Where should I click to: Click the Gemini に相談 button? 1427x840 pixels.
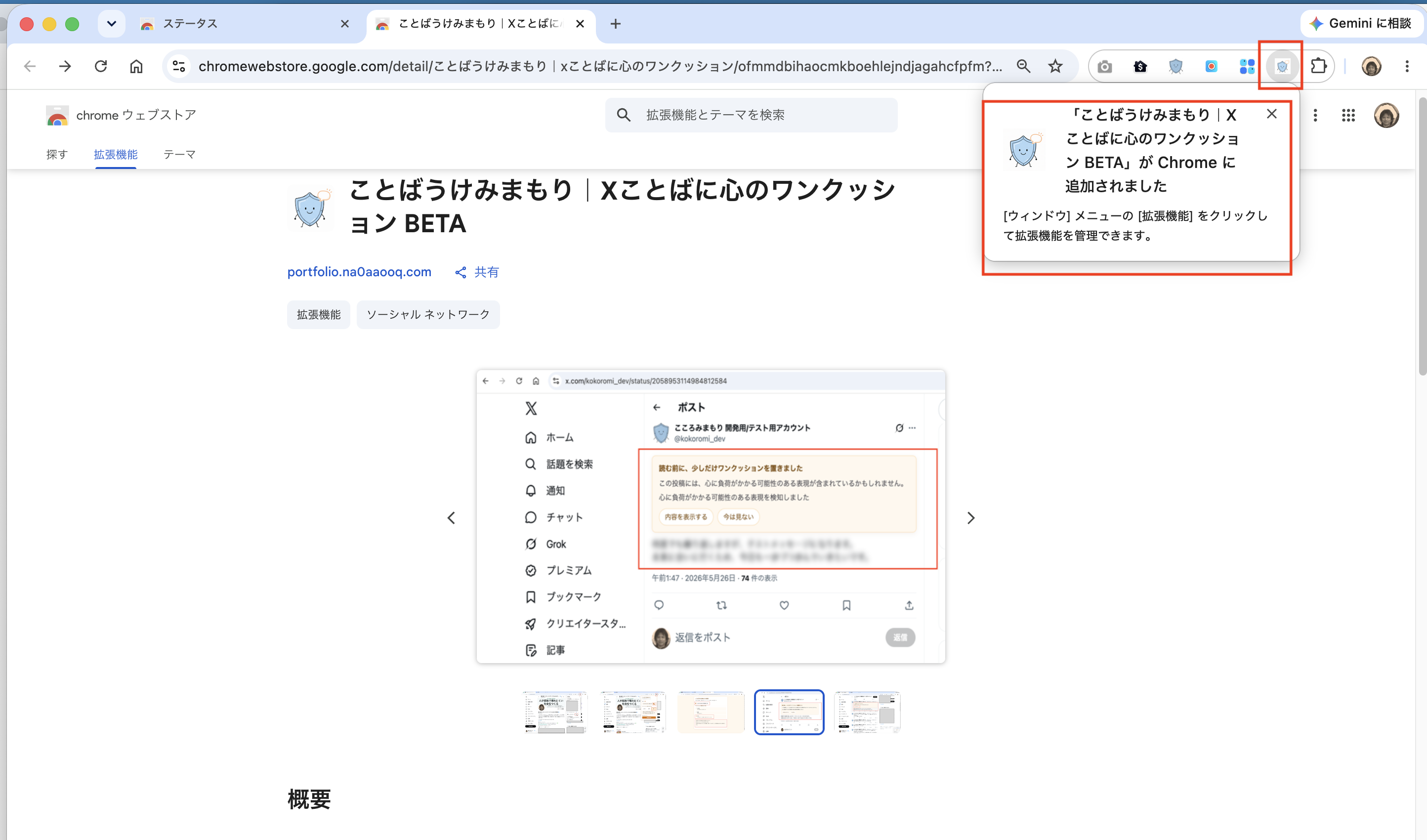1361,23
